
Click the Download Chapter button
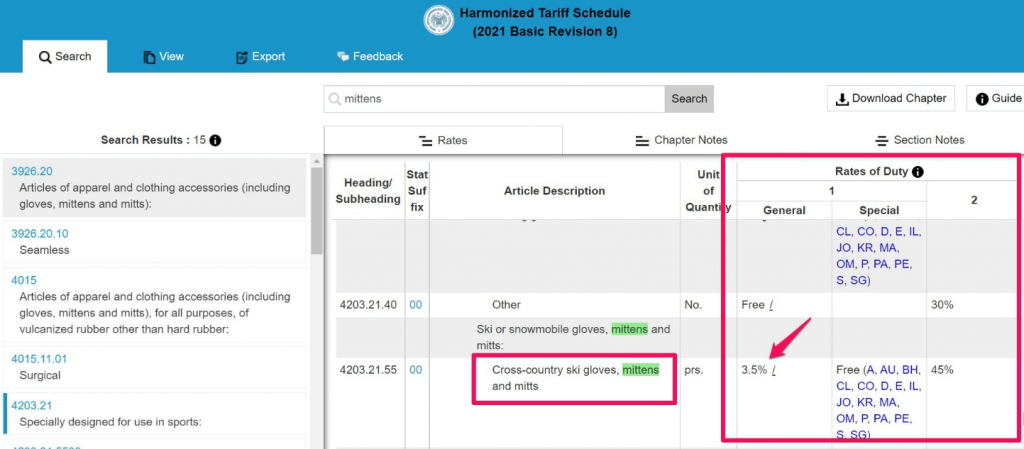tap(891, 99)
